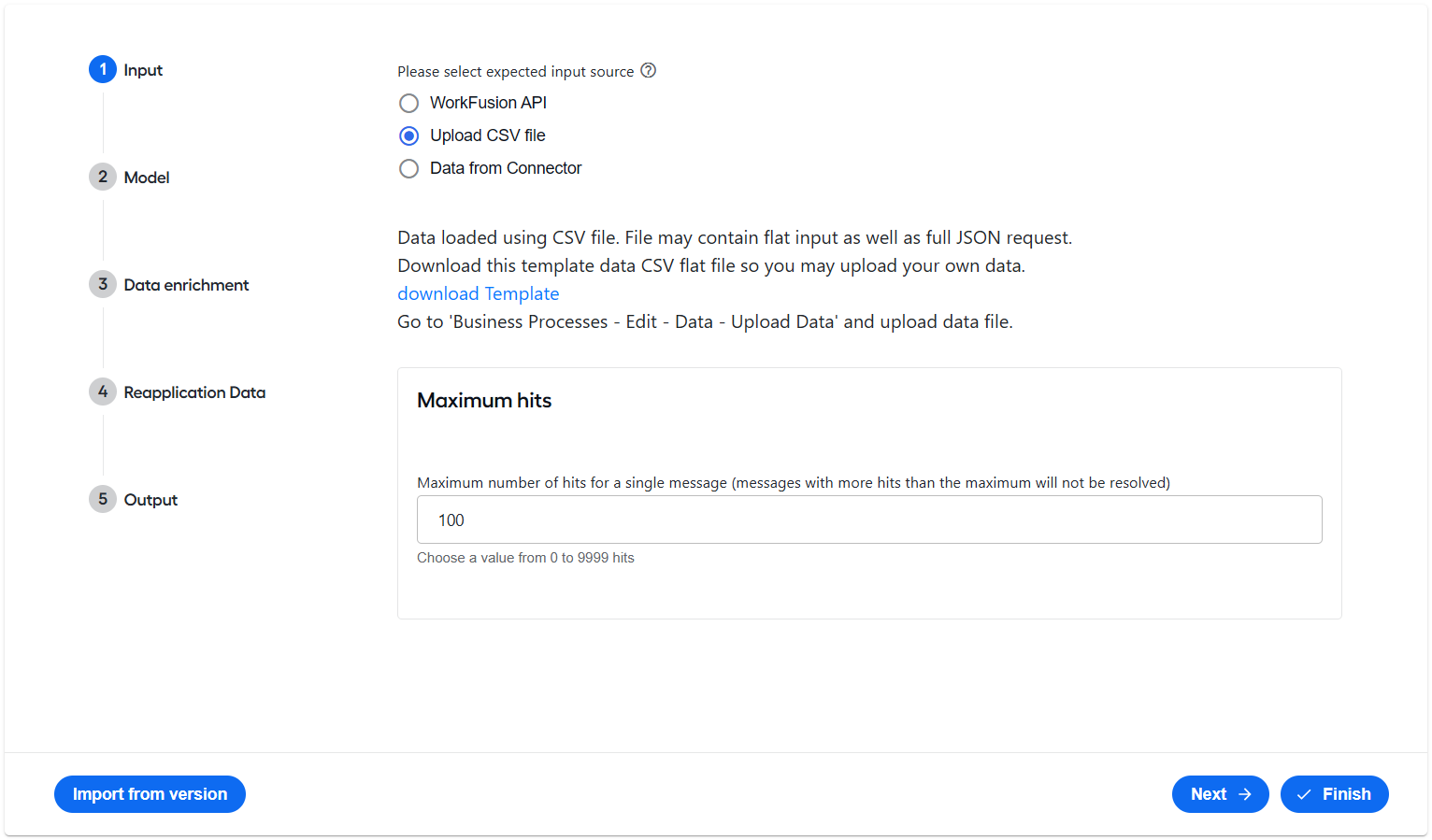Click the Next button text

point(1209,794)
